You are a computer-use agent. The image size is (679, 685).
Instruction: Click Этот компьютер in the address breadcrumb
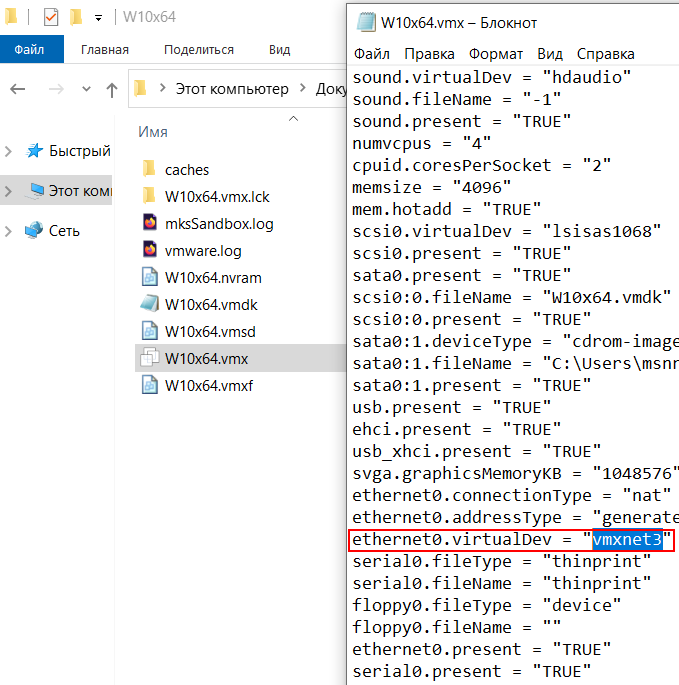coord(231,89)
